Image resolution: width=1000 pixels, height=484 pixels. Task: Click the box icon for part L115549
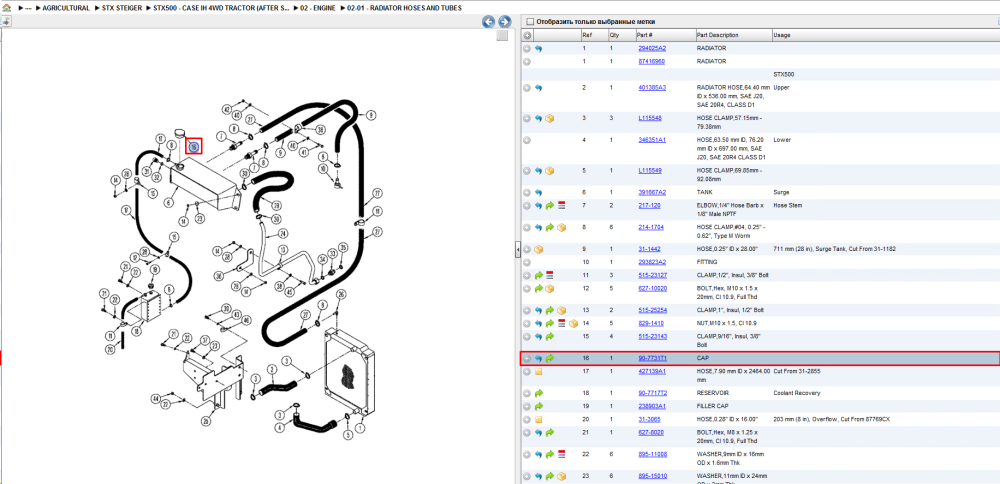[x=550, y=171]
